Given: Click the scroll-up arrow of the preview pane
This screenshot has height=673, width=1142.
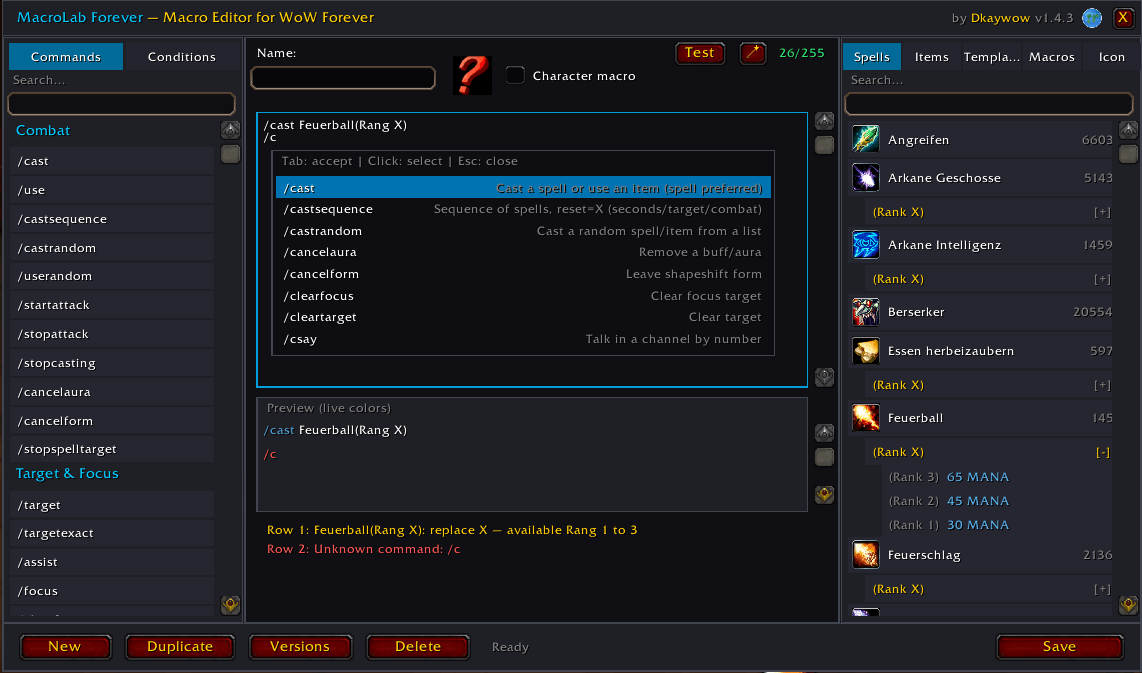Looking at the screenshot, I should pyautogui.click(x=824, y=433).
